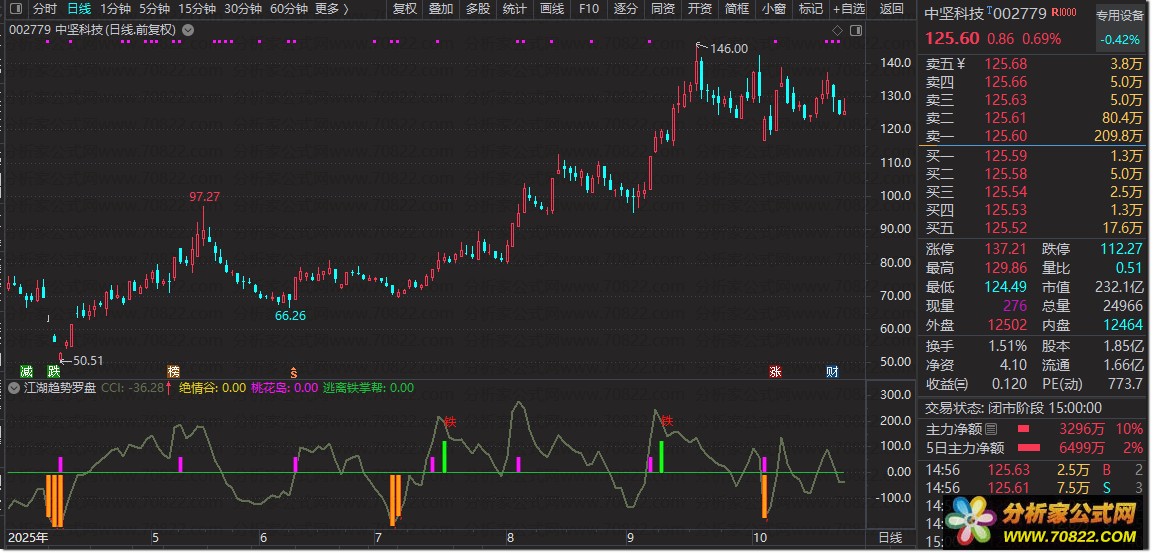Viewport: 1153px width, 553px height.
Task: Toggle 复权 price adjustment
Action: (405, 9)
